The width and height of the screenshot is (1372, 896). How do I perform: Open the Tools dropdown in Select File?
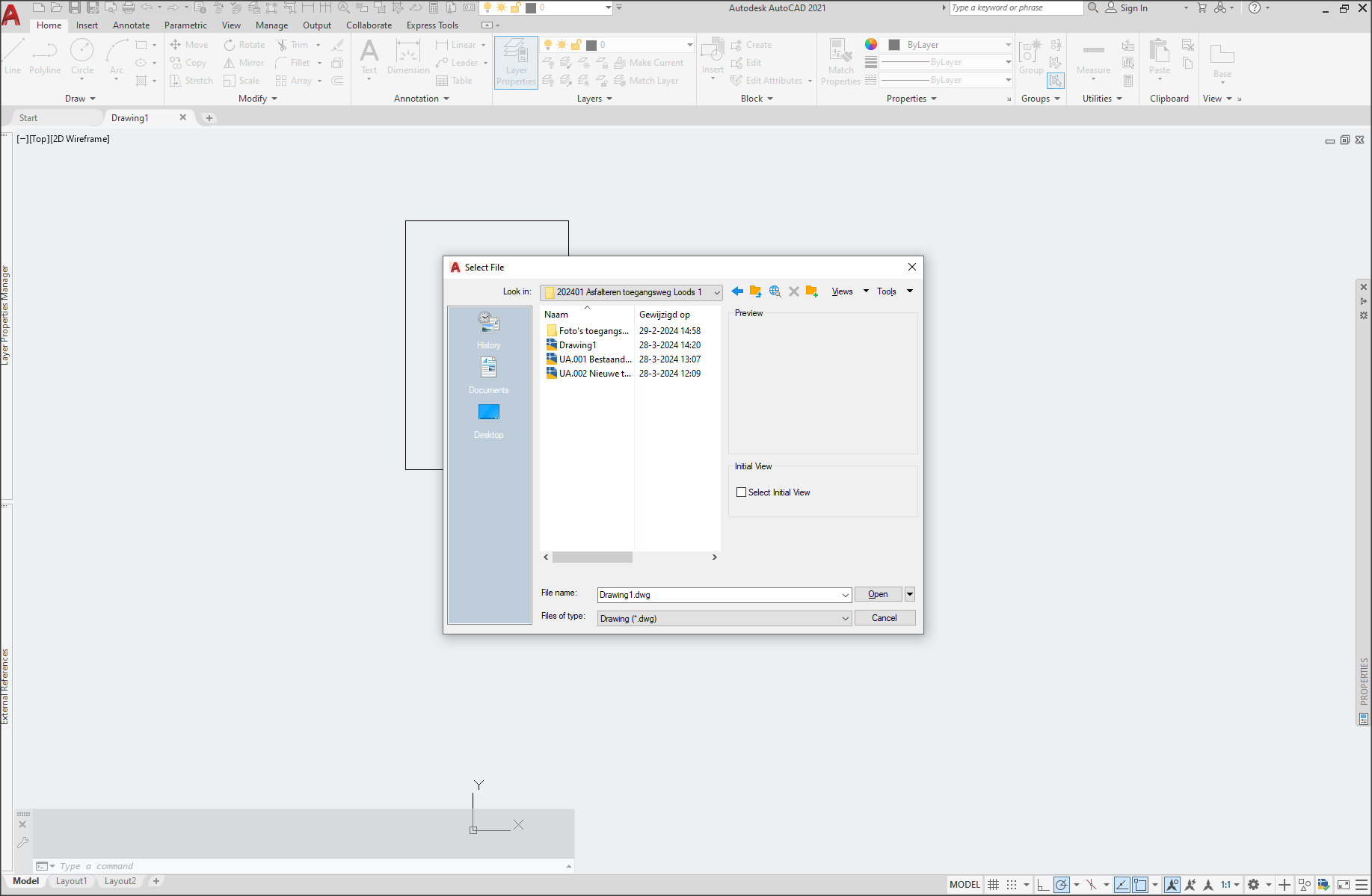895,291
